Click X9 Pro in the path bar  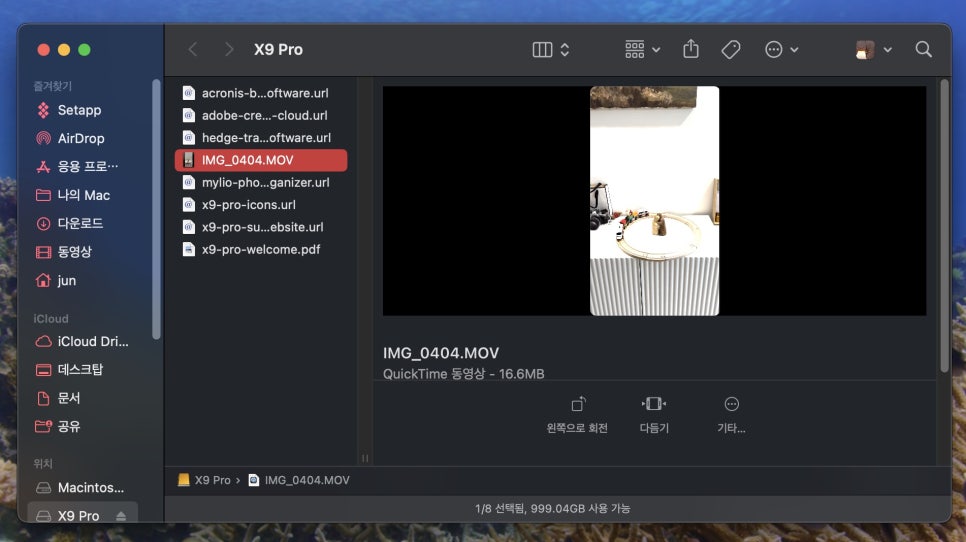[212, 480]
